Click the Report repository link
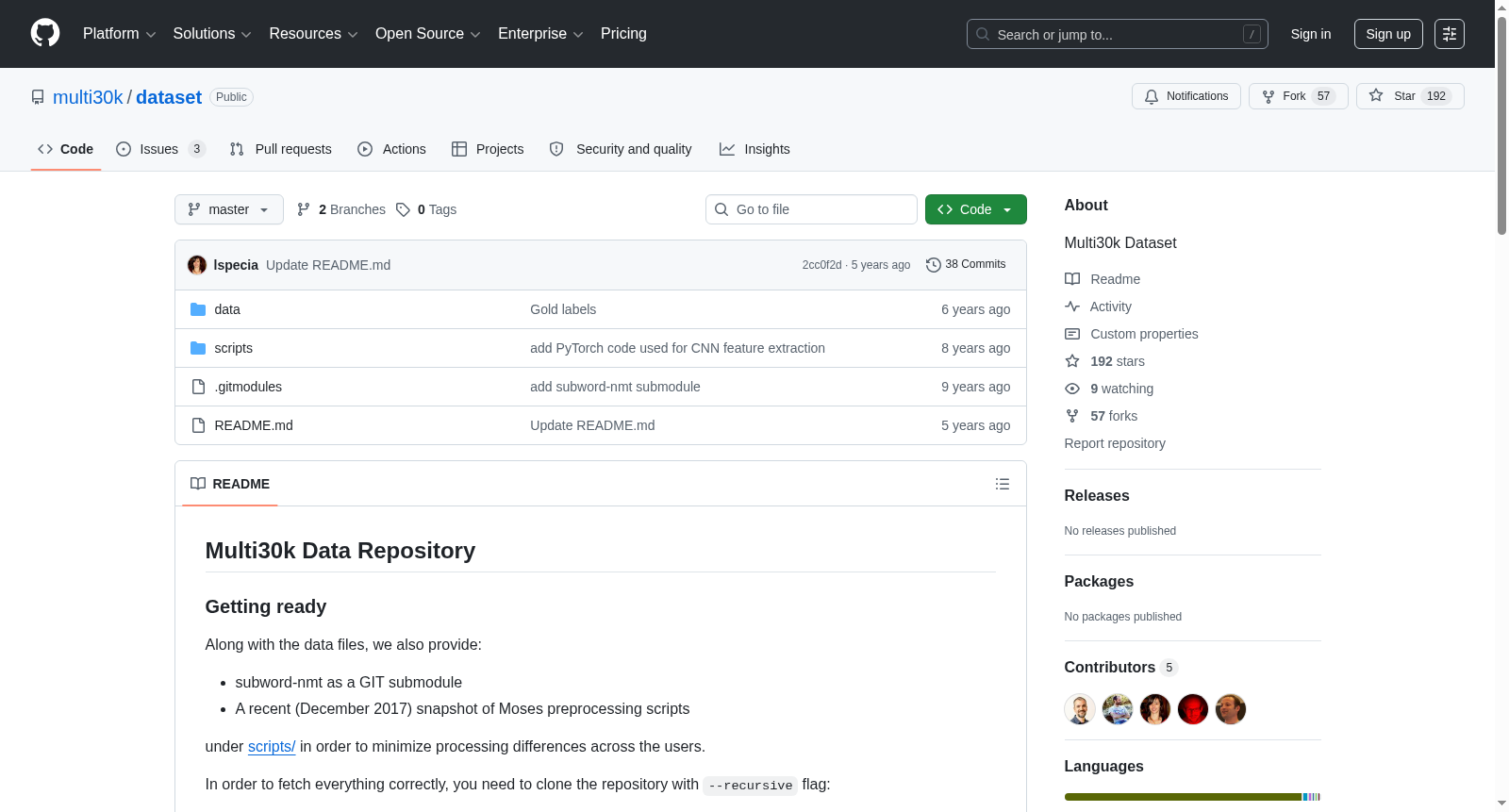The image size is (1509, 812). pos(1115,443)
